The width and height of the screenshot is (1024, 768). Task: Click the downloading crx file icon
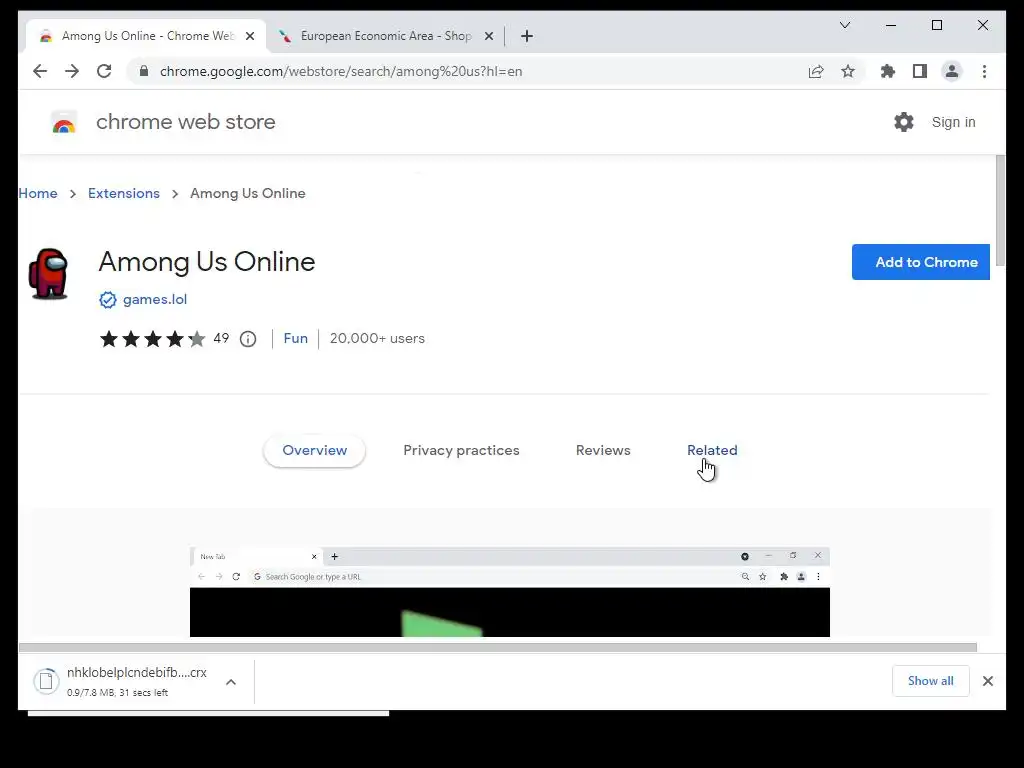coord(46,681)
